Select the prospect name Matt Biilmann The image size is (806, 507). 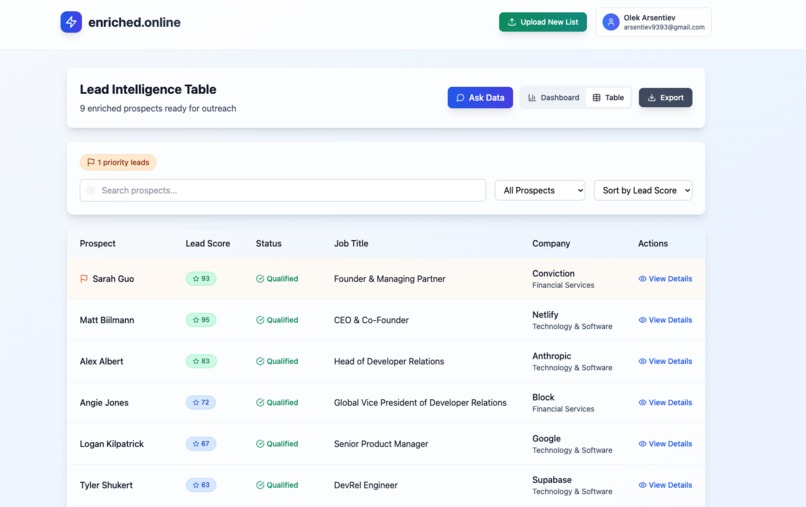(x=107, y=320)
